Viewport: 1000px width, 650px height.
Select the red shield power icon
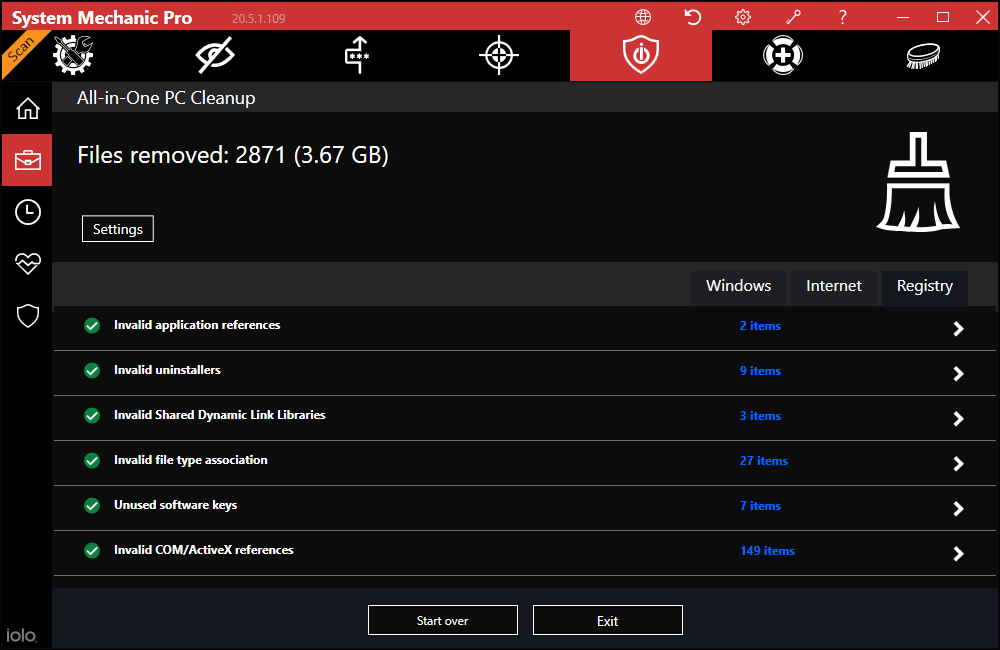641,55
